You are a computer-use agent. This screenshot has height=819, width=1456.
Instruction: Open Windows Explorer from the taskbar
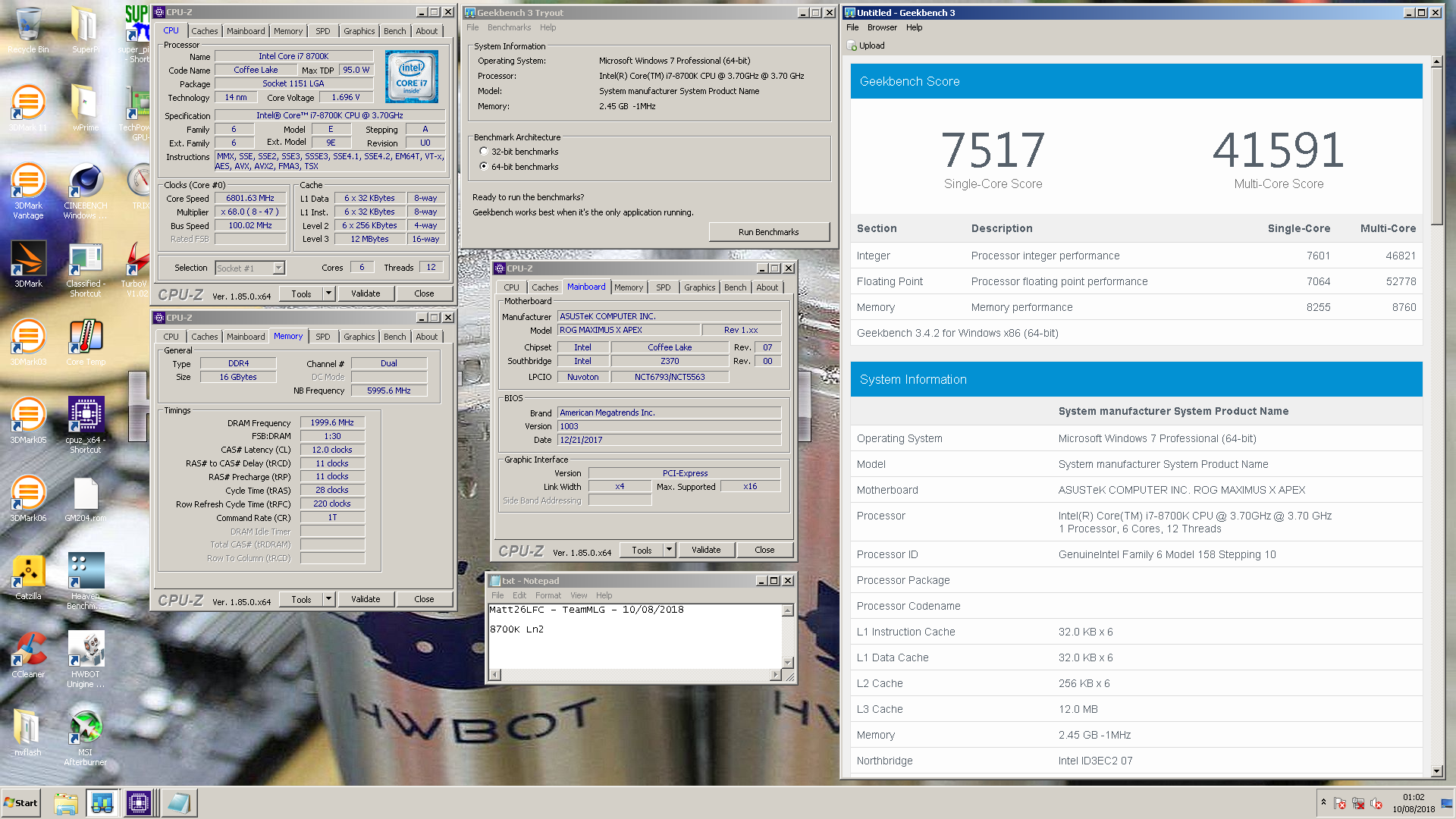(x=66, y=803)
